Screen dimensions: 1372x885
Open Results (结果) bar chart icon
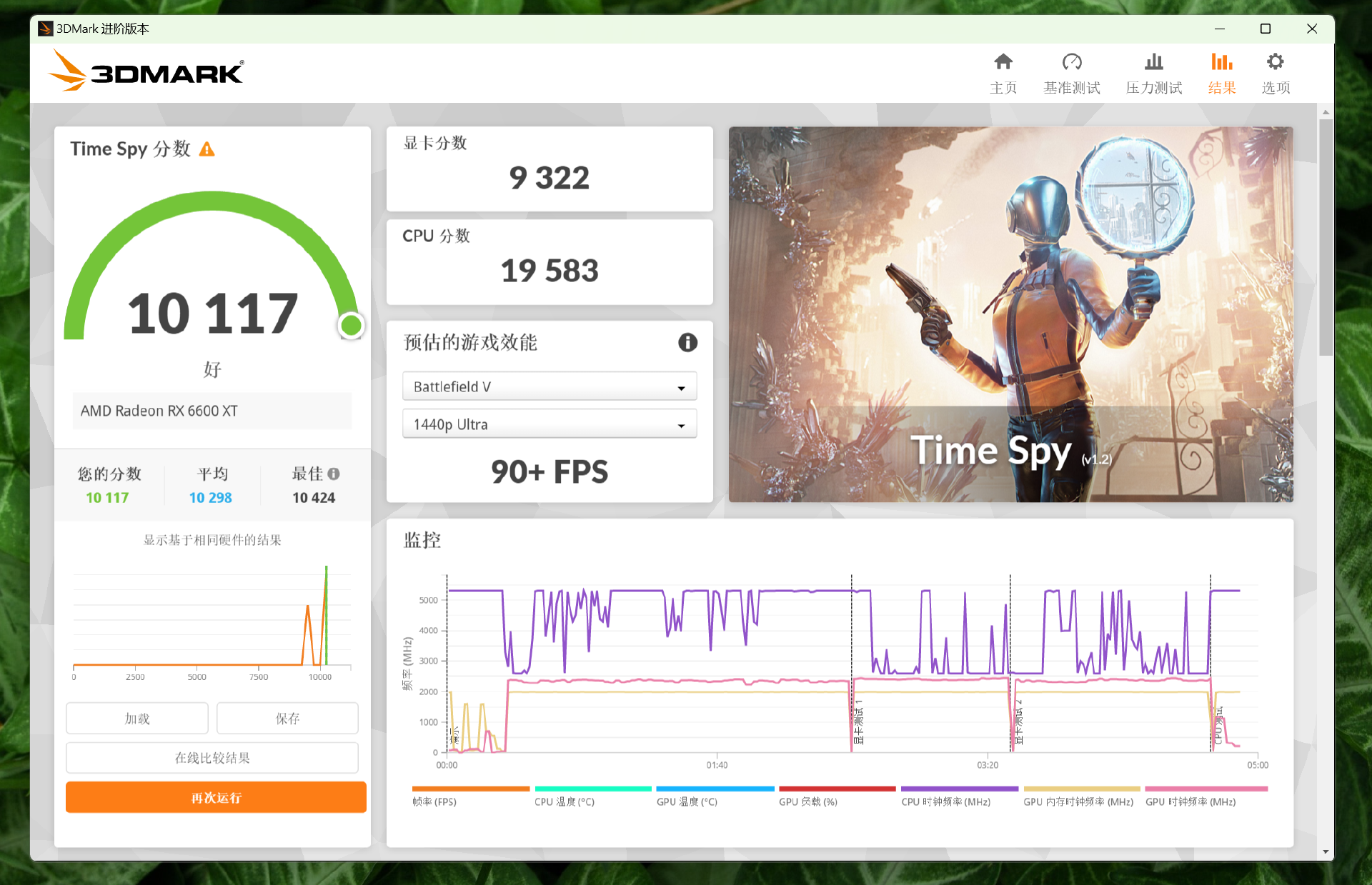(x=1221, y=62)
